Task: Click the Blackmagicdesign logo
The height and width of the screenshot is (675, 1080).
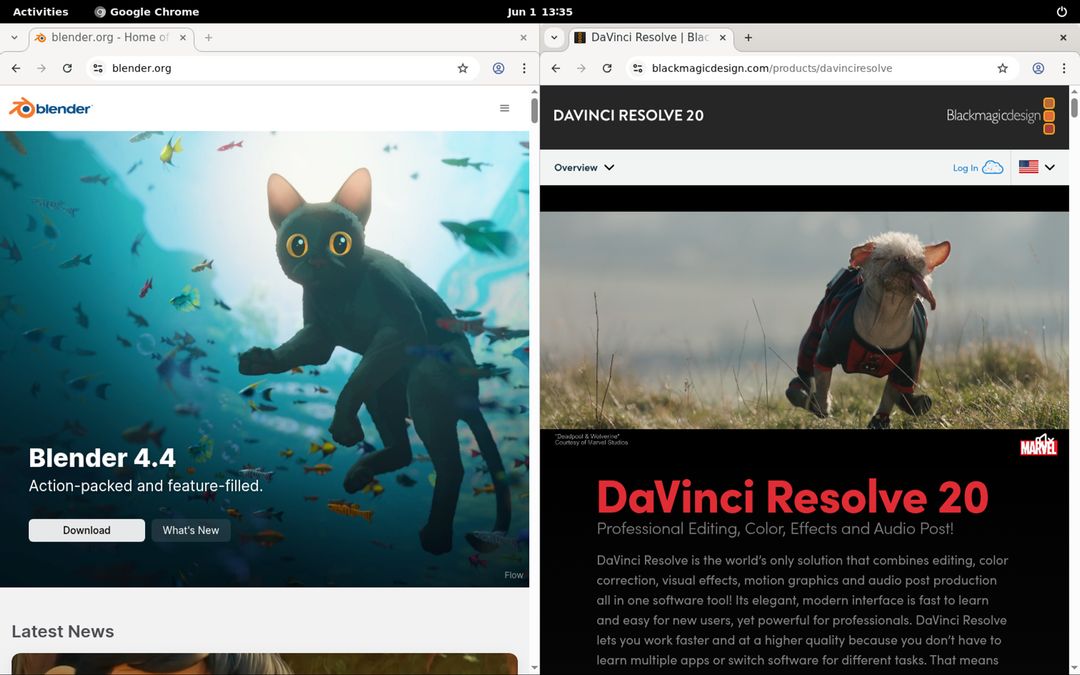Action: pyautogui.click(x=1001, y=116)
